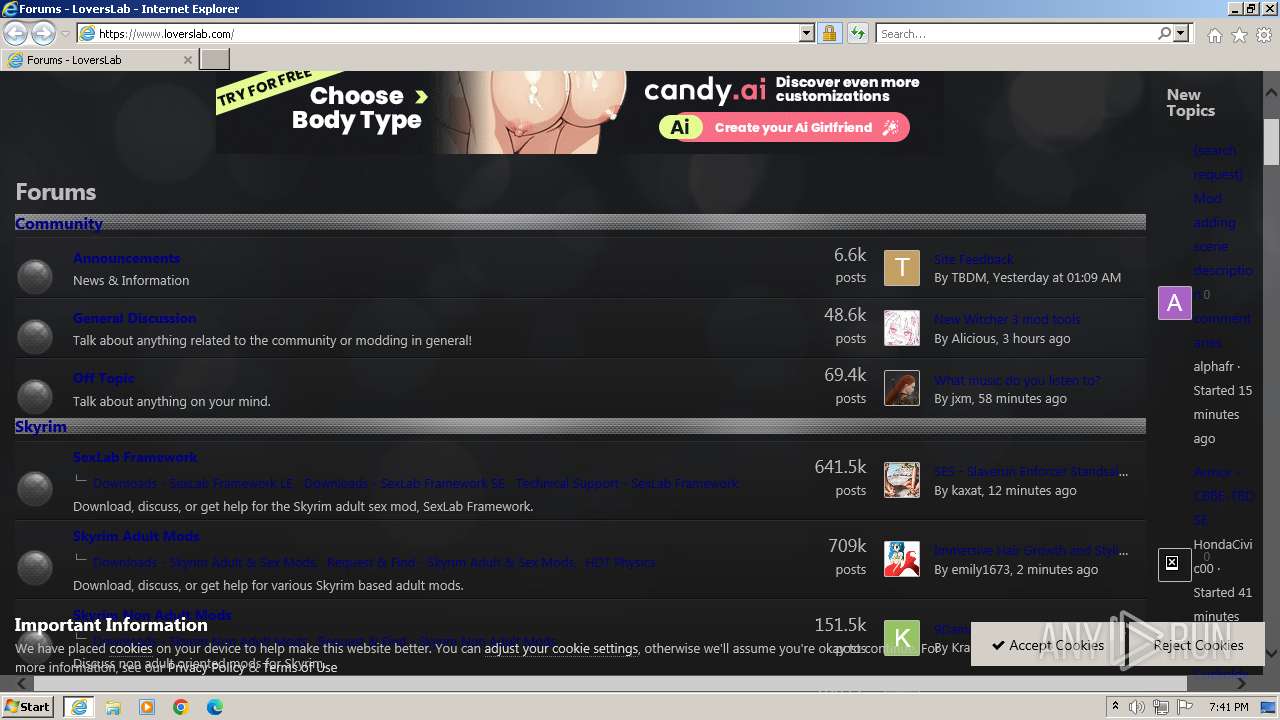Click the address bar URL field

[446, 33]
